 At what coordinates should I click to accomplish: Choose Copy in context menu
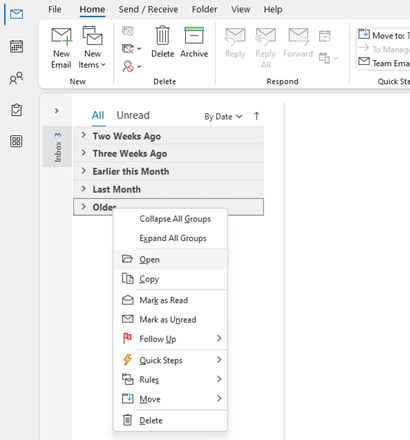coord(171,279)
